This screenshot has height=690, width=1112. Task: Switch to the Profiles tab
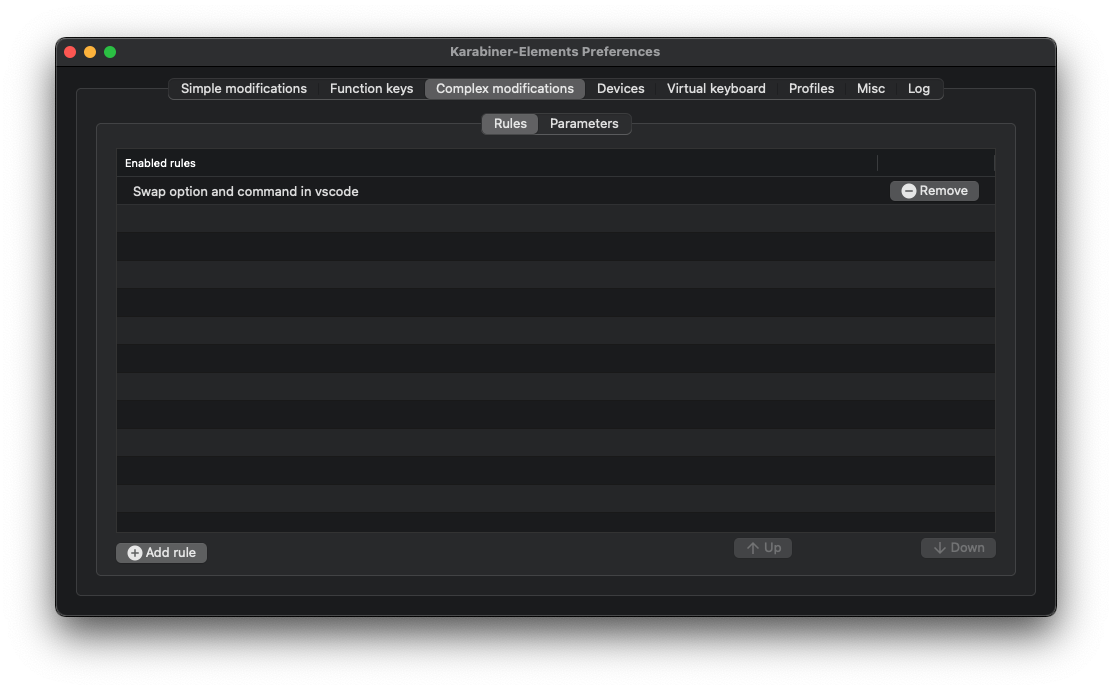click(811, 89)
